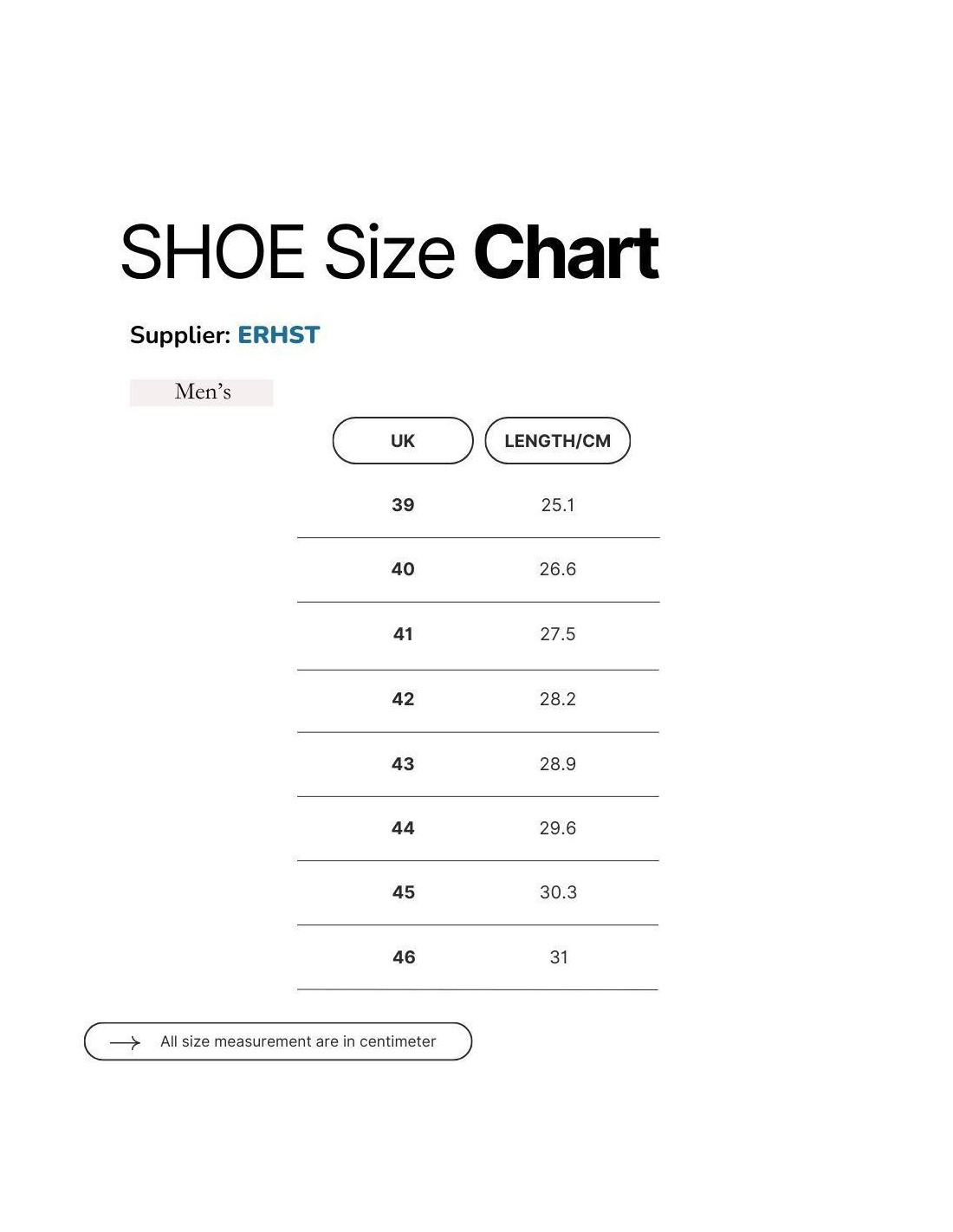Click the 25.1 length value

[x=558, y=505]
